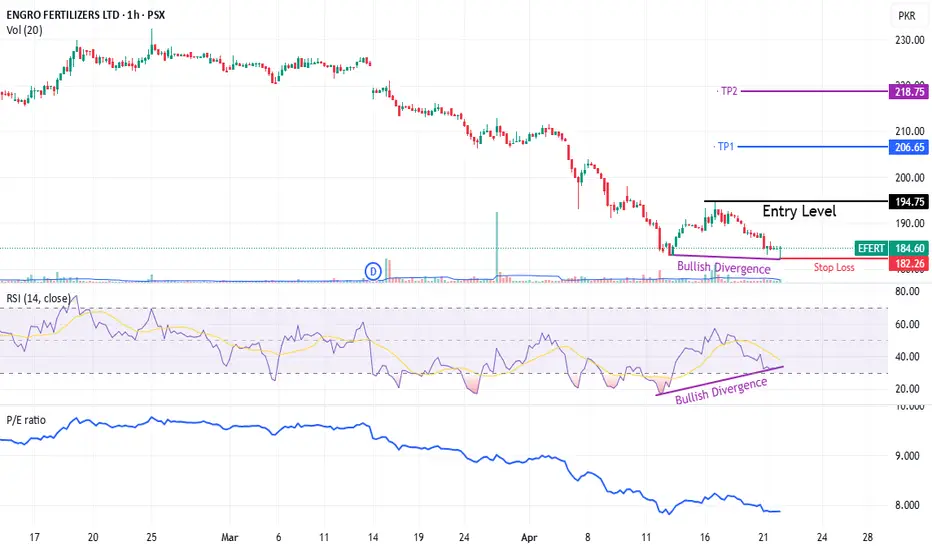Image resolution: width=932 pixels, height=550 pixels.
Task: Click the 184.60 current price label
Action: point(909,248)
